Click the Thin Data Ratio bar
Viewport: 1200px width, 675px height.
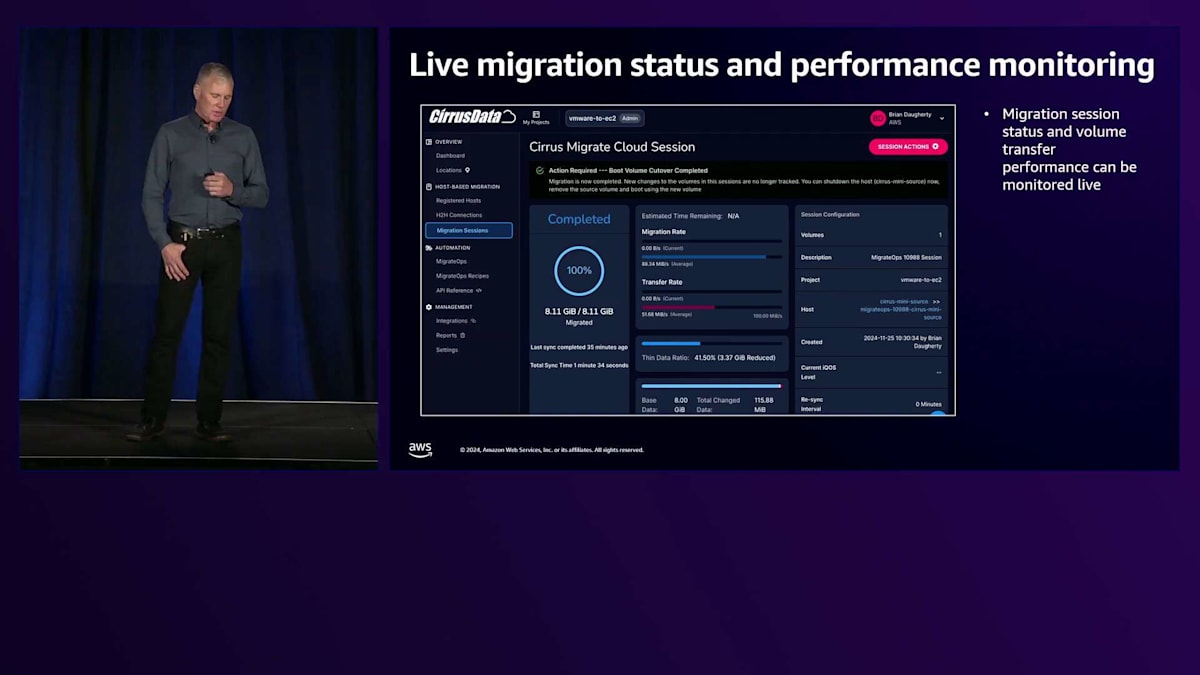coord(711,343)
